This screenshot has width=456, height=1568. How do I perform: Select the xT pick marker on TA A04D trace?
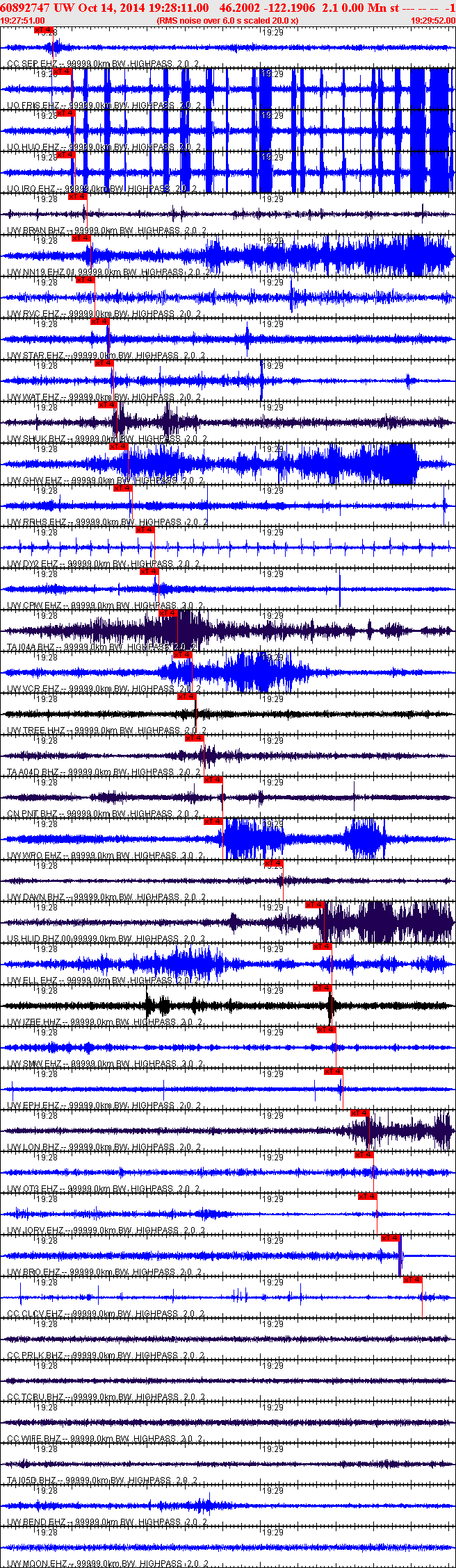pos(195,738)
